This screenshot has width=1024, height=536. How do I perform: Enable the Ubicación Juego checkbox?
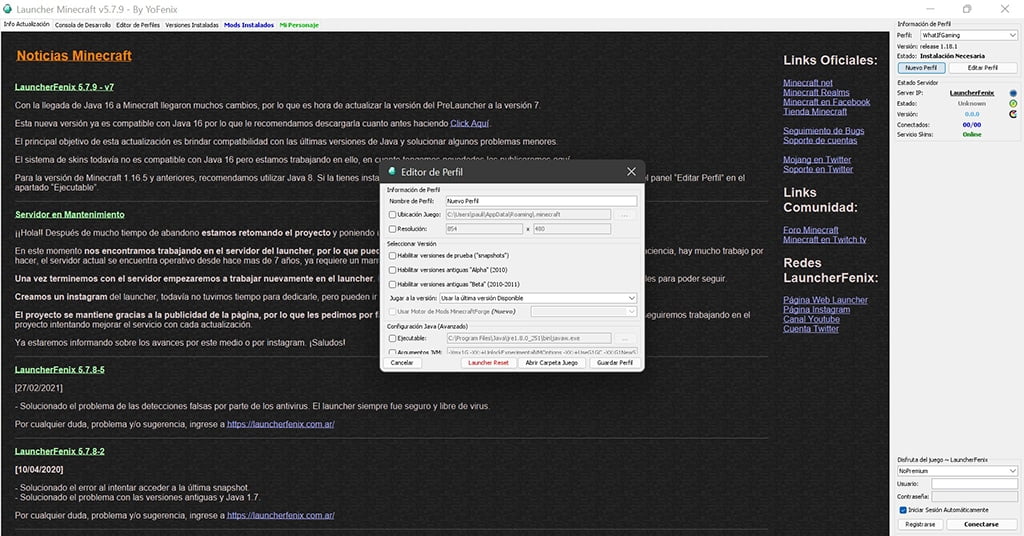tap(392, 215)
